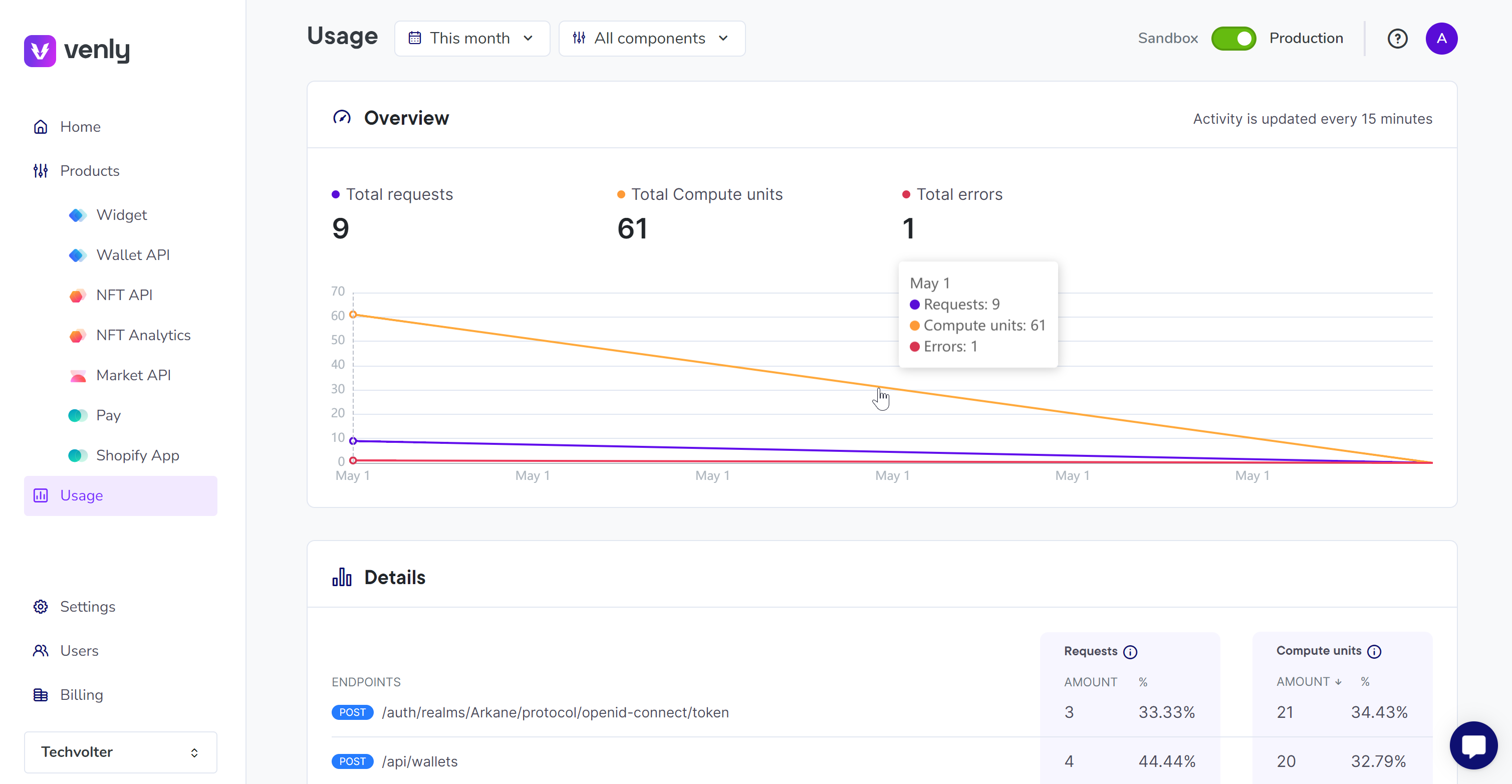Click the Details bar chart icon
Viewport: 1512px width, 784px height.
[x=342, y=577]
